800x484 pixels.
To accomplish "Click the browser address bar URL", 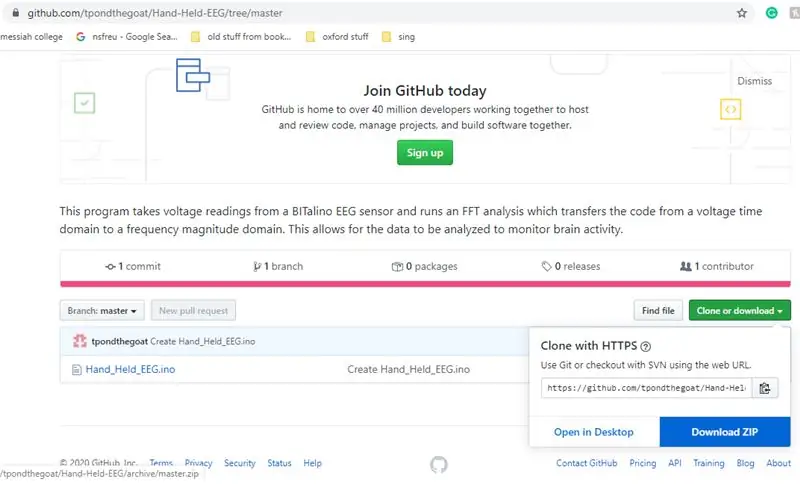I will tap(155, 13).
